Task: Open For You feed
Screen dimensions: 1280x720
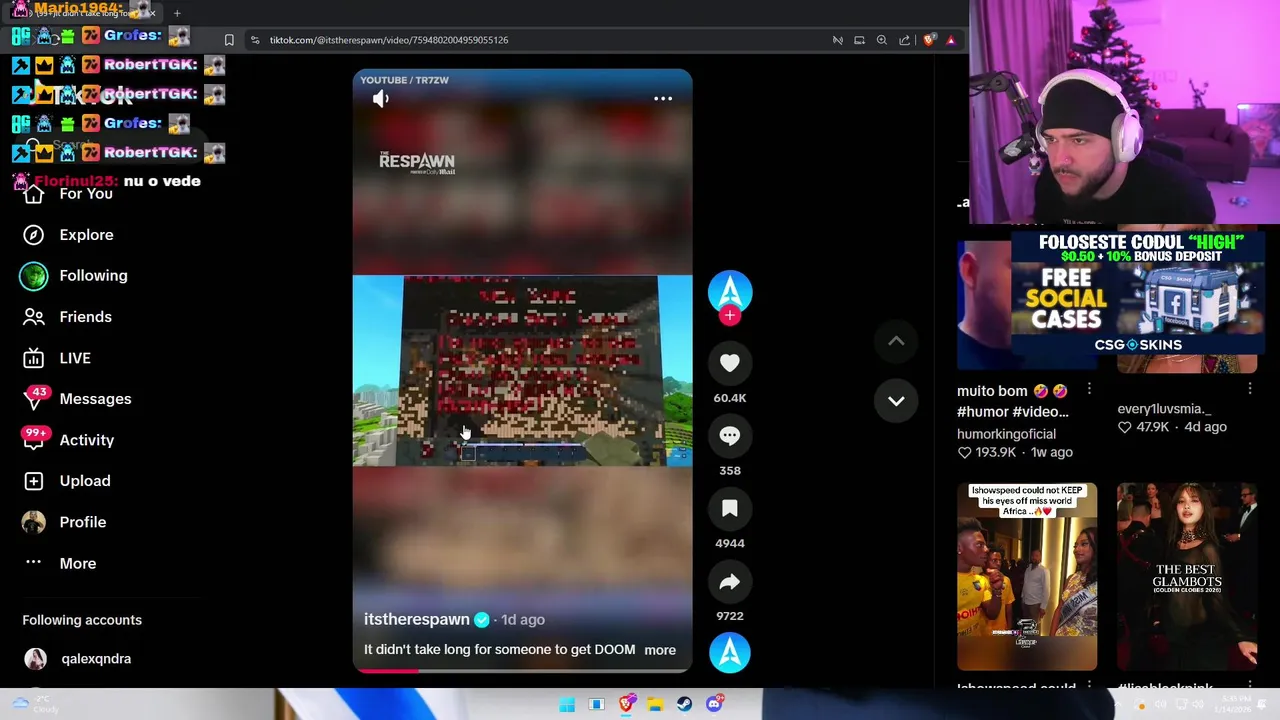Action: click(86, 194)
